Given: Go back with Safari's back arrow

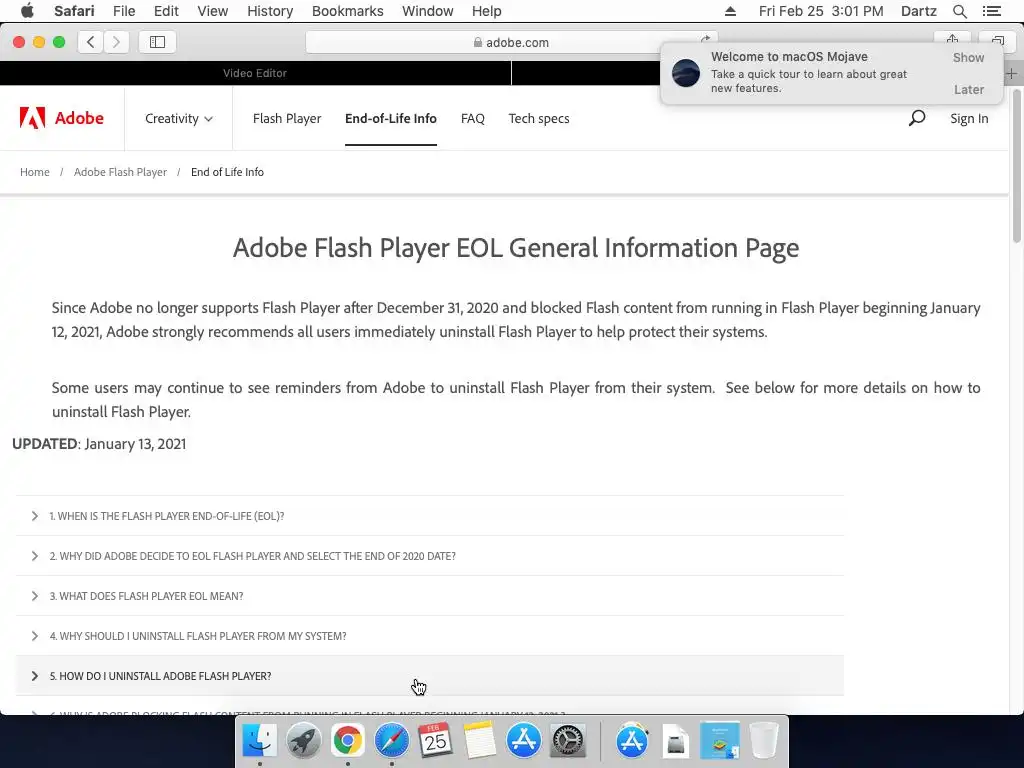Looking at the screenshot, I should point(91,42).
